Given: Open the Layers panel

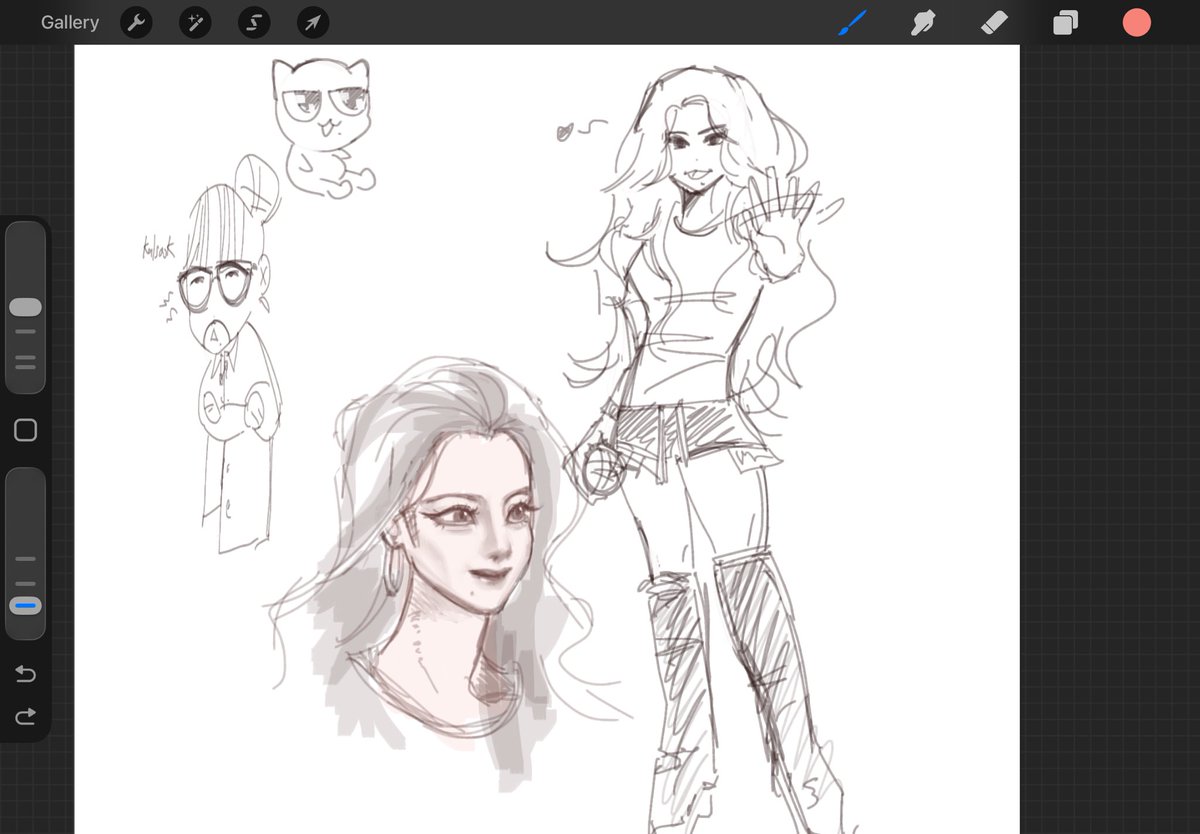Looking at the screenshot, I should pyautogui.click(x=1065, y=23).
